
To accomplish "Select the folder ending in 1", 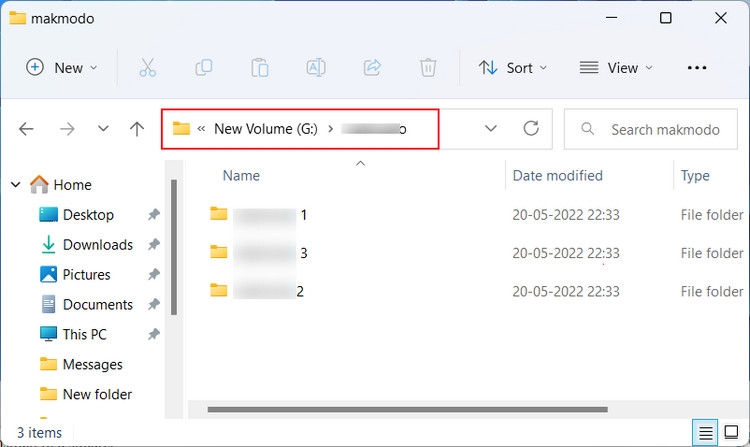I will pos(258,215).
